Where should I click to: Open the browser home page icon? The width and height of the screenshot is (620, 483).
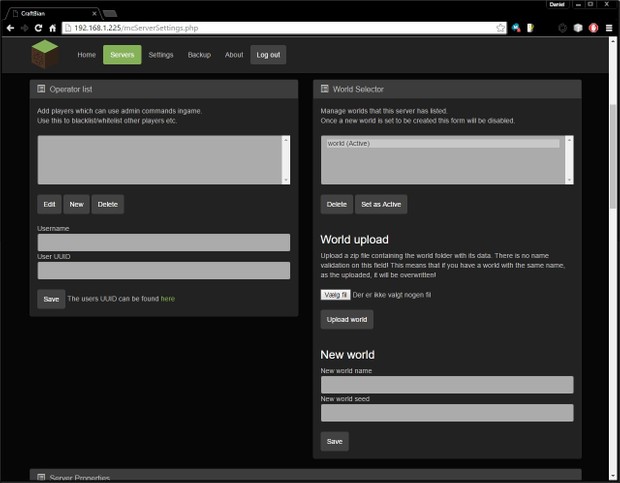tap(53, 28)
